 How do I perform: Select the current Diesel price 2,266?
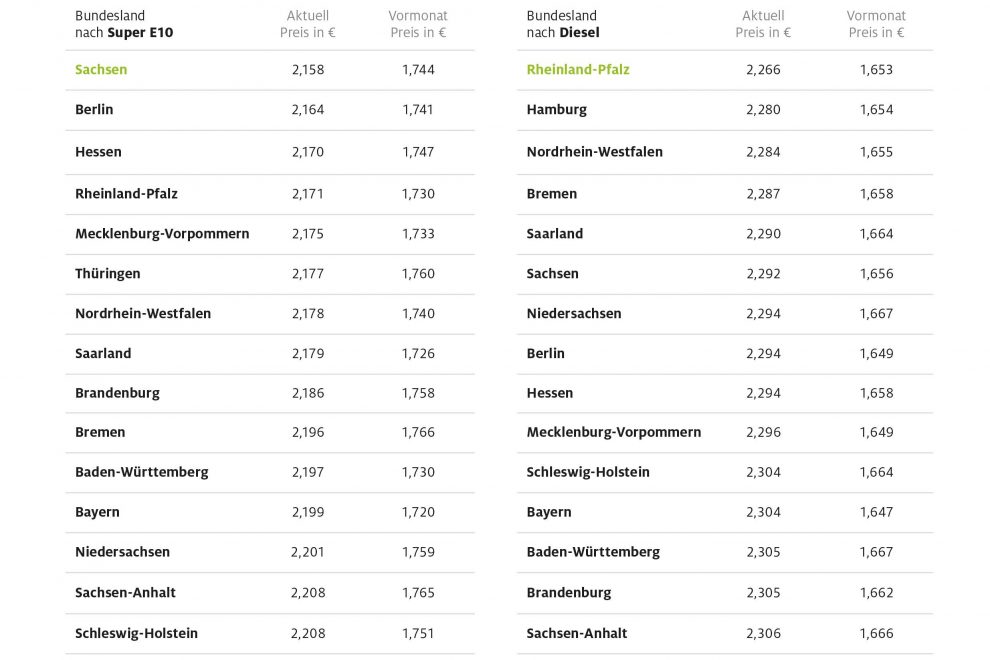(x=763, y=70)
